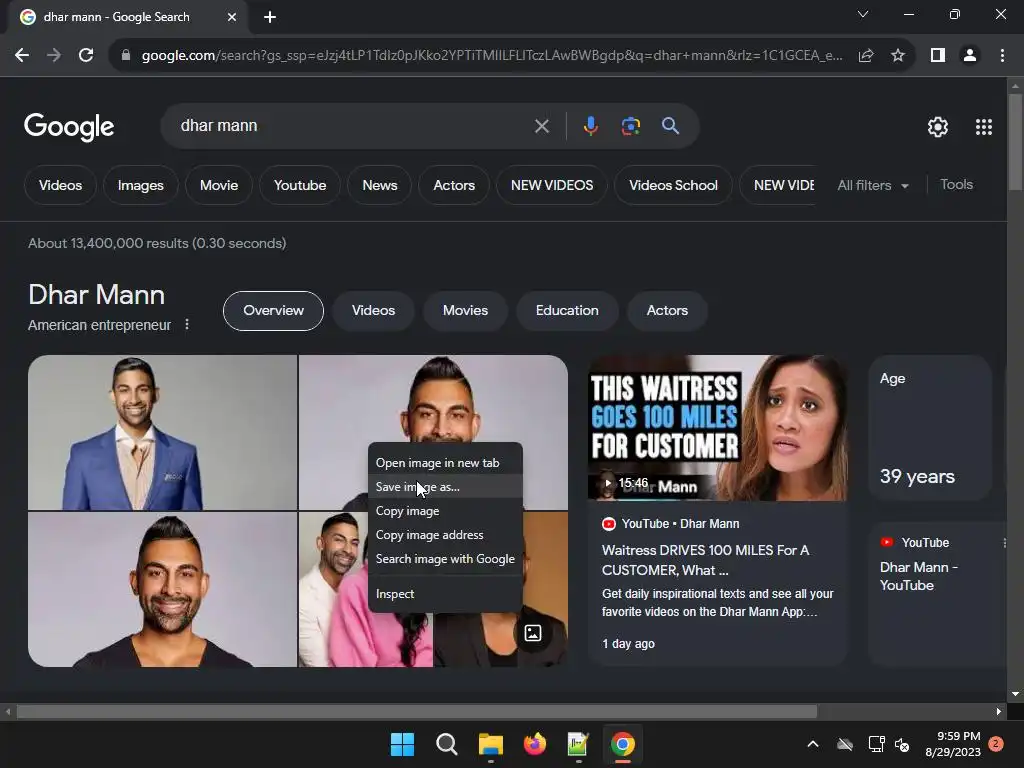Open Notepad++ from the taskbar

click(x=579, y=744)
